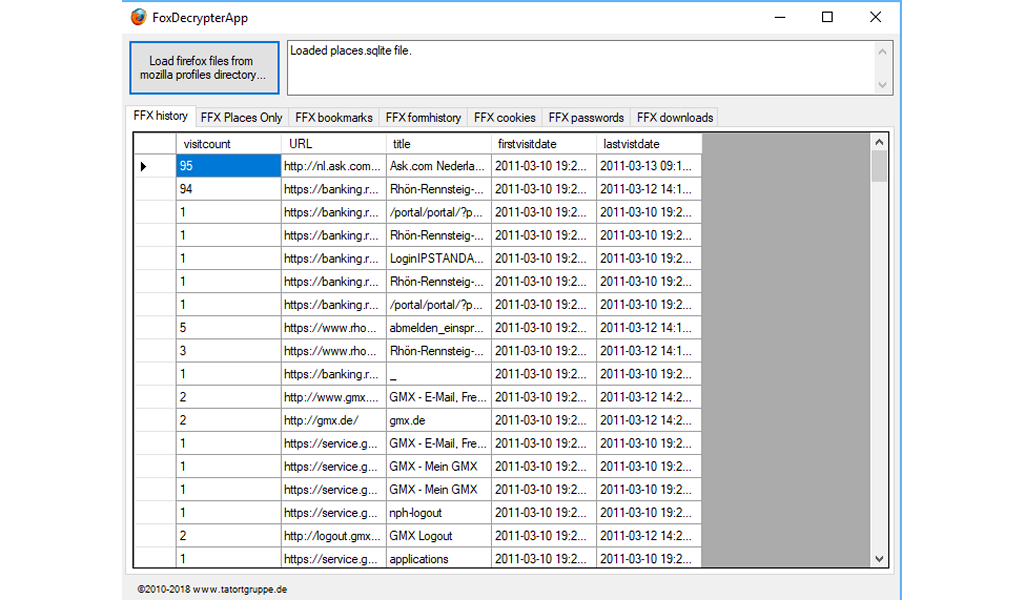This screenshot has height=600, width=1025.
Task: Go to the FFX passwords tab
Action: coord(586,117)
